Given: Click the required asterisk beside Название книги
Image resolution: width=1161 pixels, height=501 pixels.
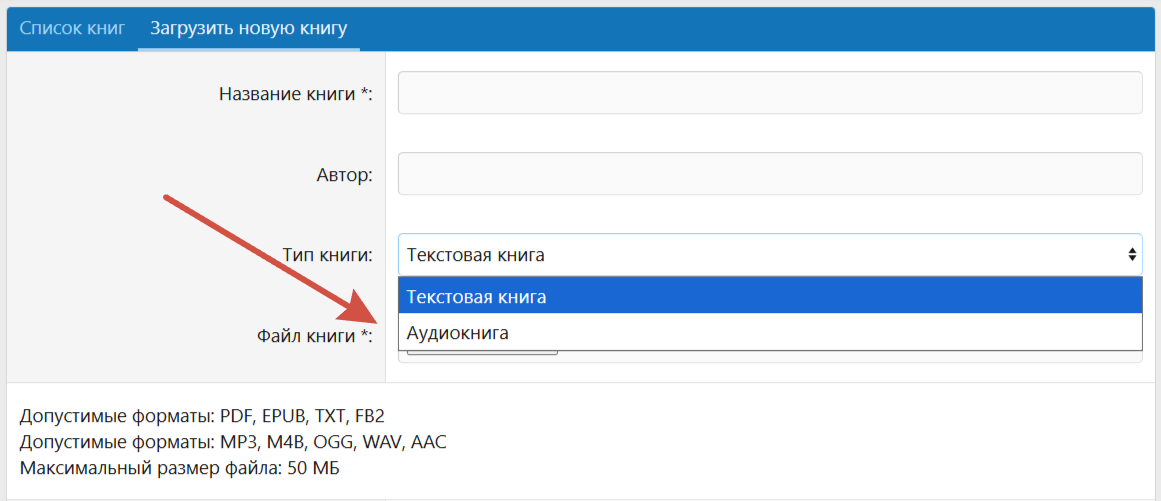Looking at the screenshot, I should 364,92.
